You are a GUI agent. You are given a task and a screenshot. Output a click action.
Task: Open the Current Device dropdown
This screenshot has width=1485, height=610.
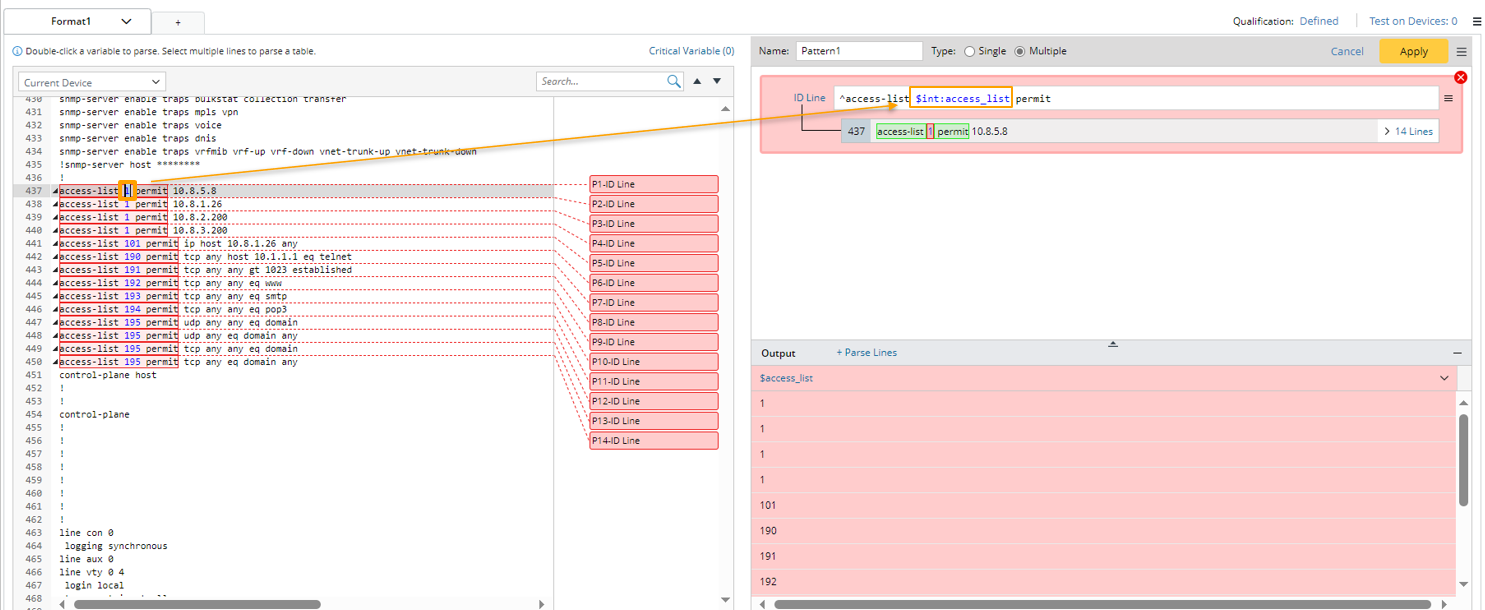91,82
